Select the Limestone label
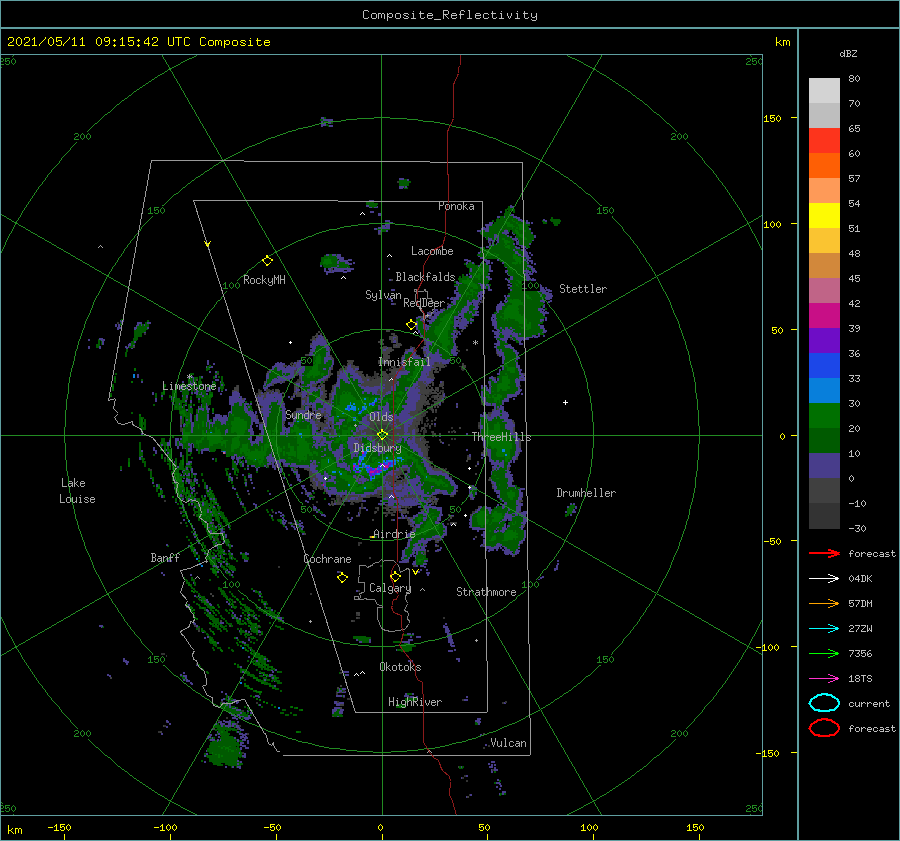Viewport: 900px width, 841px height. coord(189,386)
